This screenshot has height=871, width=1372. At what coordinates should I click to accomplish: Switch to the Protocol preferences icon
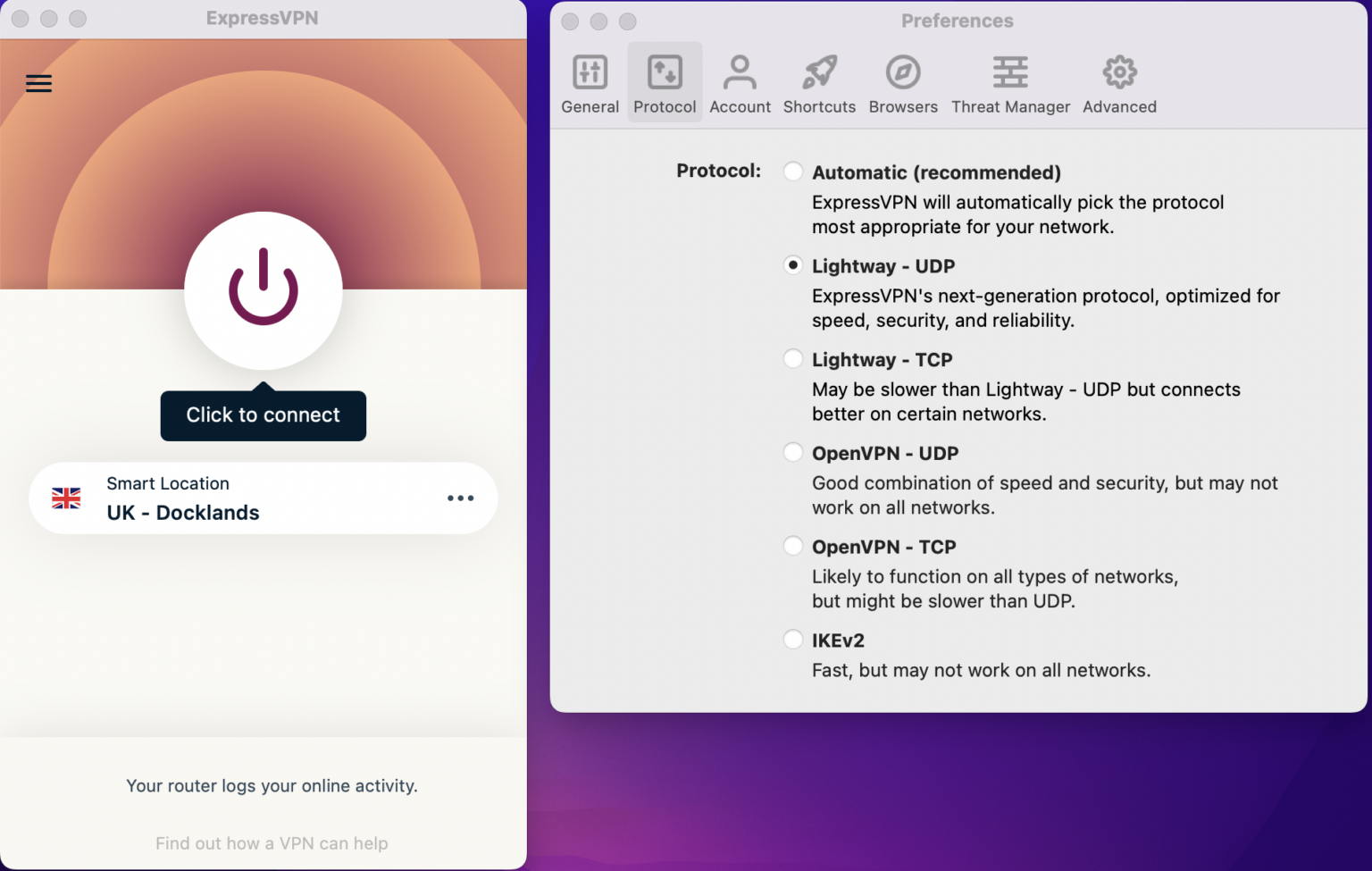click(665, 73)
